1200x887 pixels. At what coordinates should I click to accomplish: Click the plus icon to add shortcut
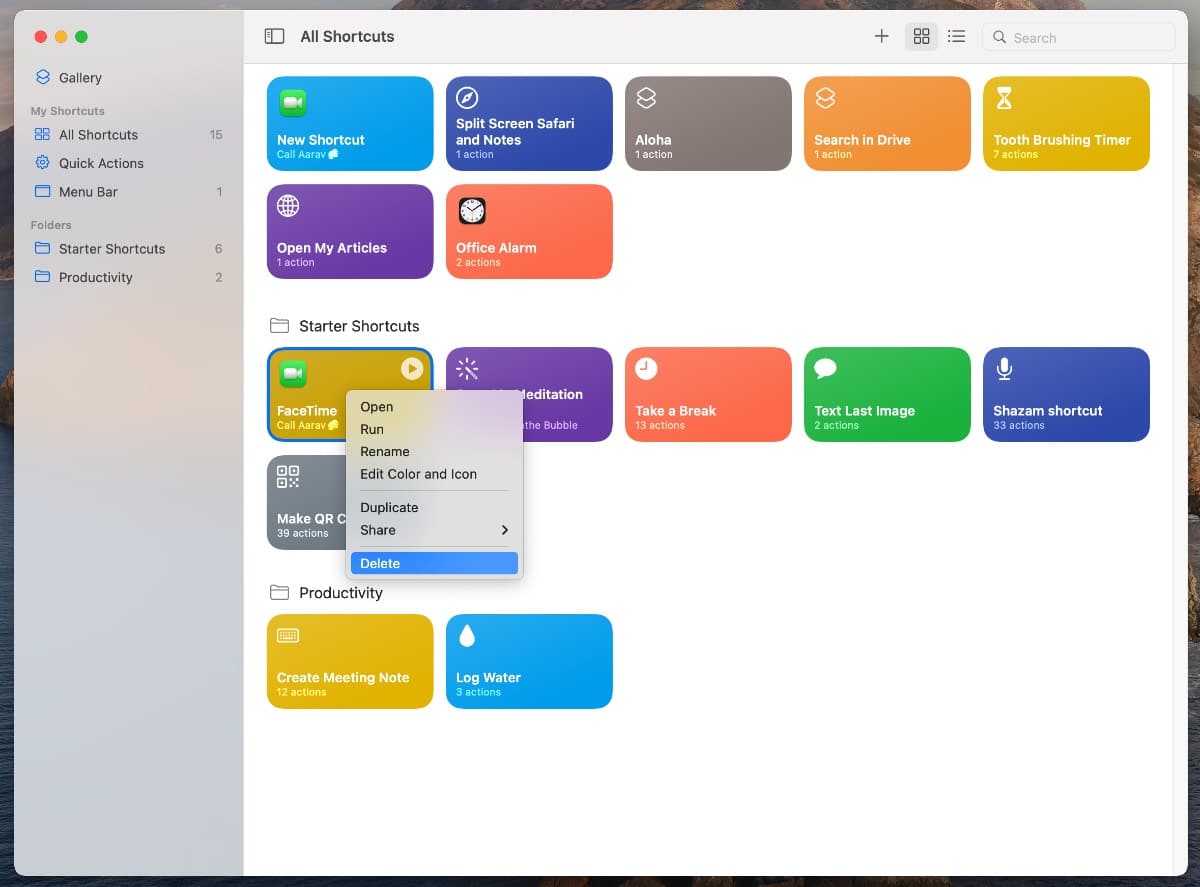(x=881, y=37)
